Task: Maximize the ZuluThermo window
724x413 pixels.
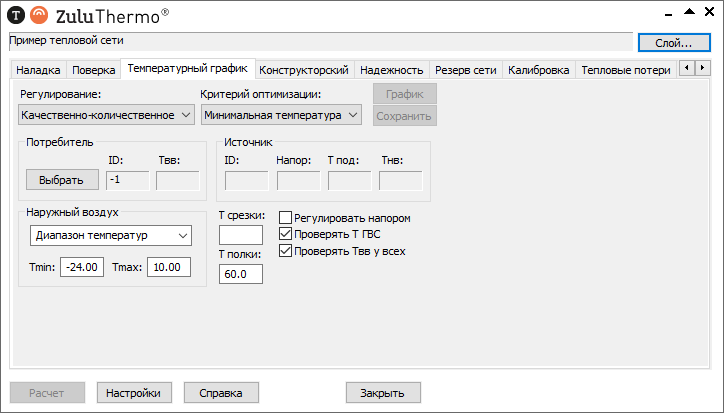Action: 689,12
